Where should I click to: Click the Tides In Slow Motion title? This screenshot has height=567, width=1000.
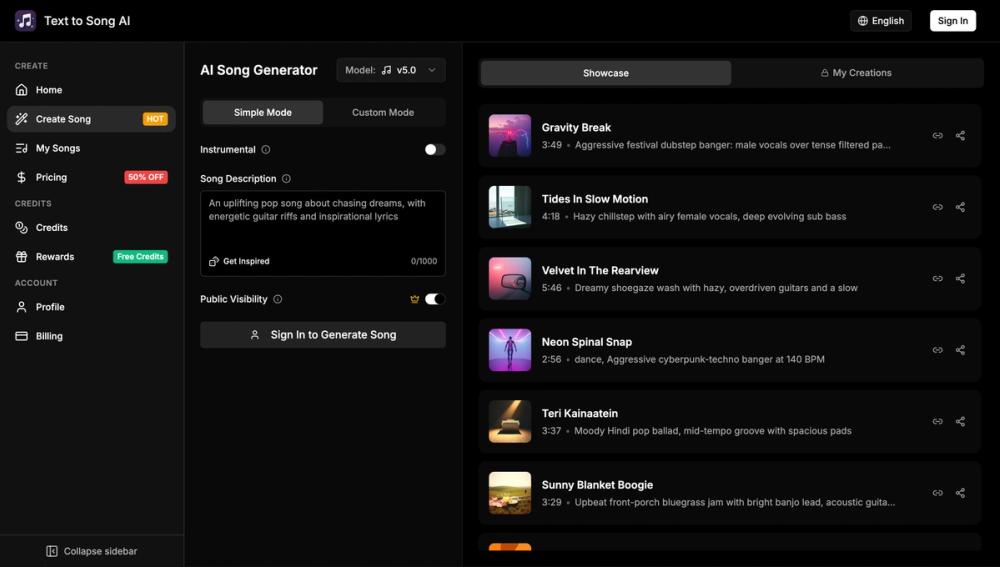click(594, 199)
